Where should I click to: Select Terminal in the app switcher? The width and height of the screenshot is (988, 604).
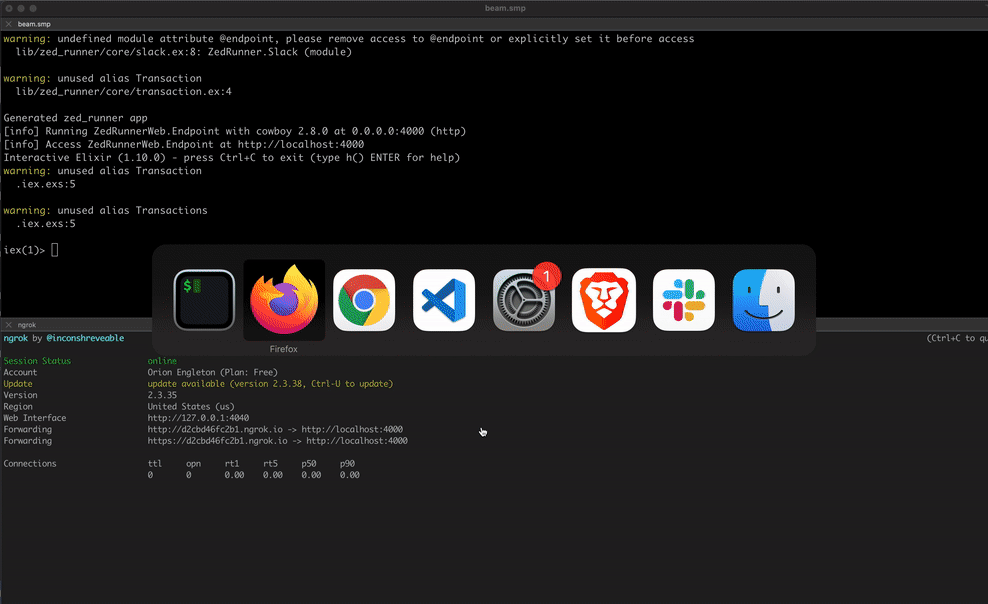204,300
